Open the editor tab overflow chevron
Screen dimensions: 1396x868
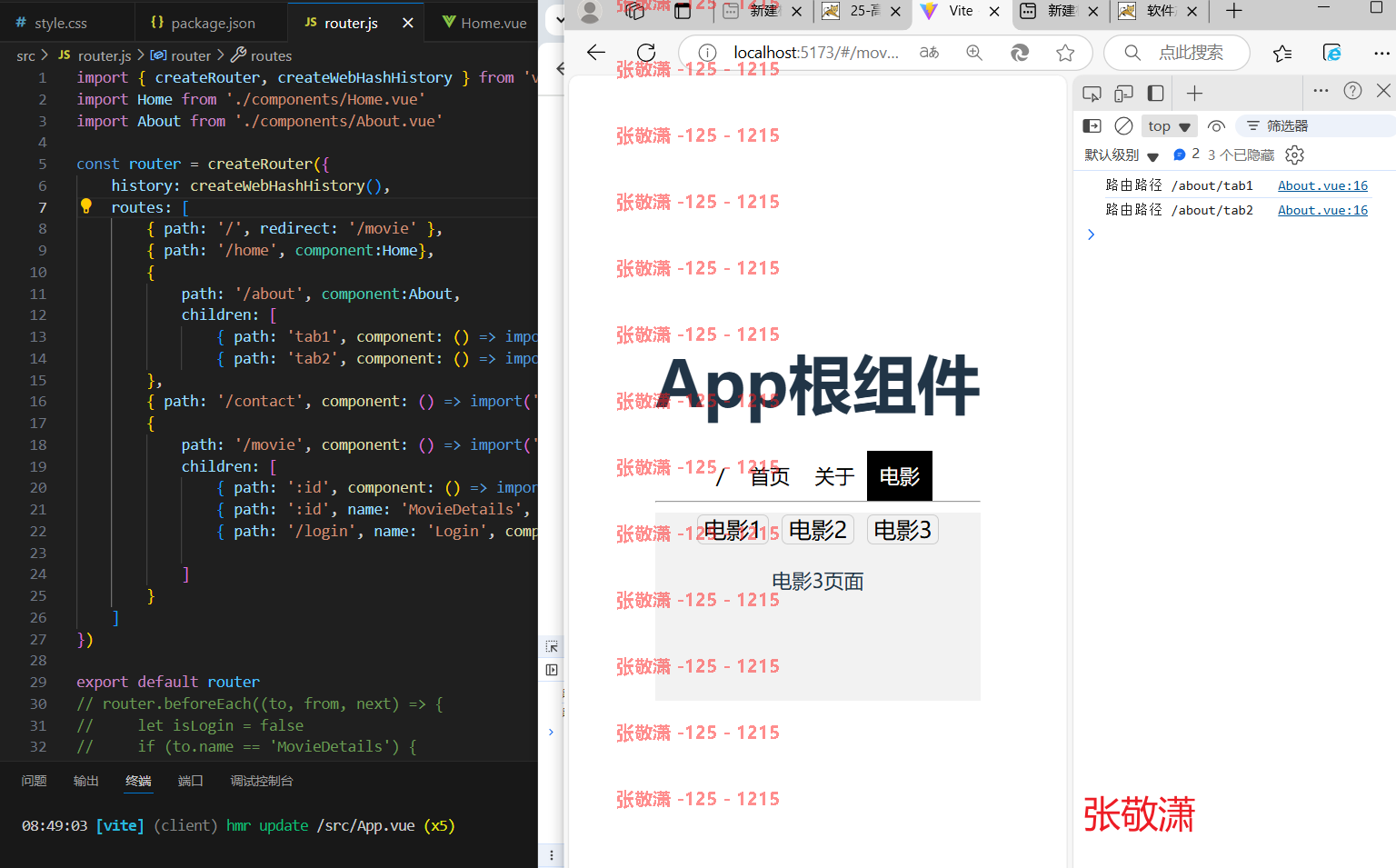click(561, 18)
